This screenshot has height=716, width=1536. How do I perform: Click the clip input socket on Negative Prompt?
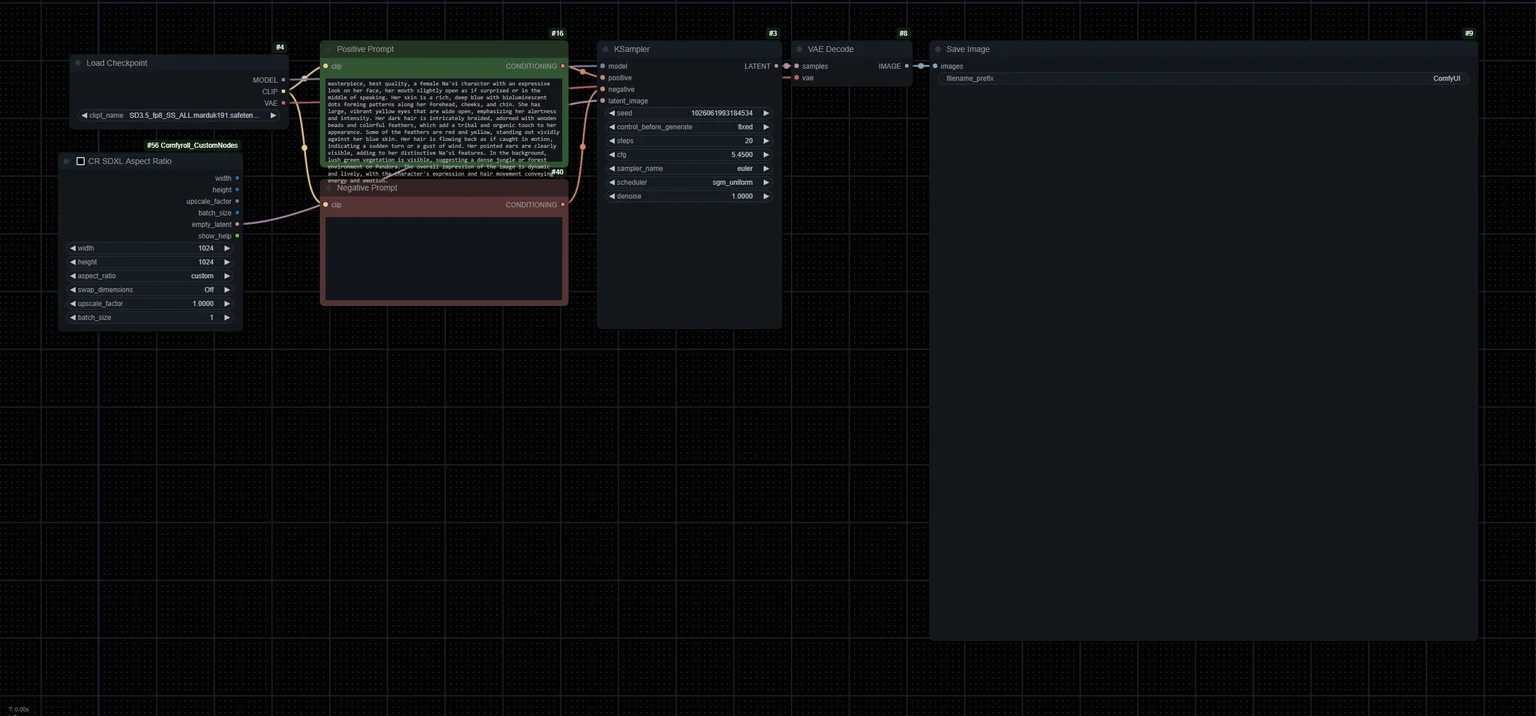coord(325,205)
